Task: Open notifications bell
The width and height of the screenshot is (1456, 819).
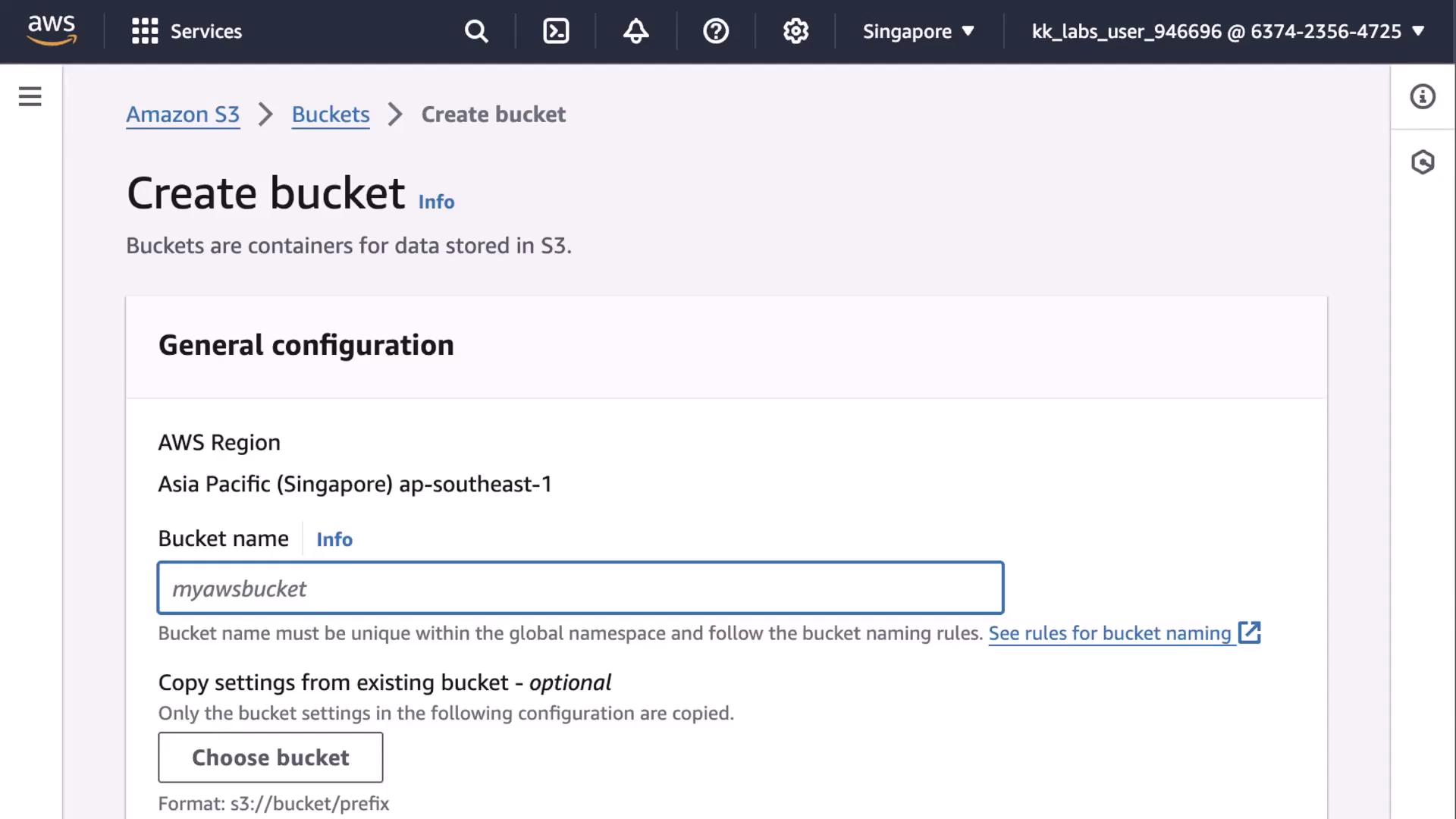Action: tap(635, 31)
